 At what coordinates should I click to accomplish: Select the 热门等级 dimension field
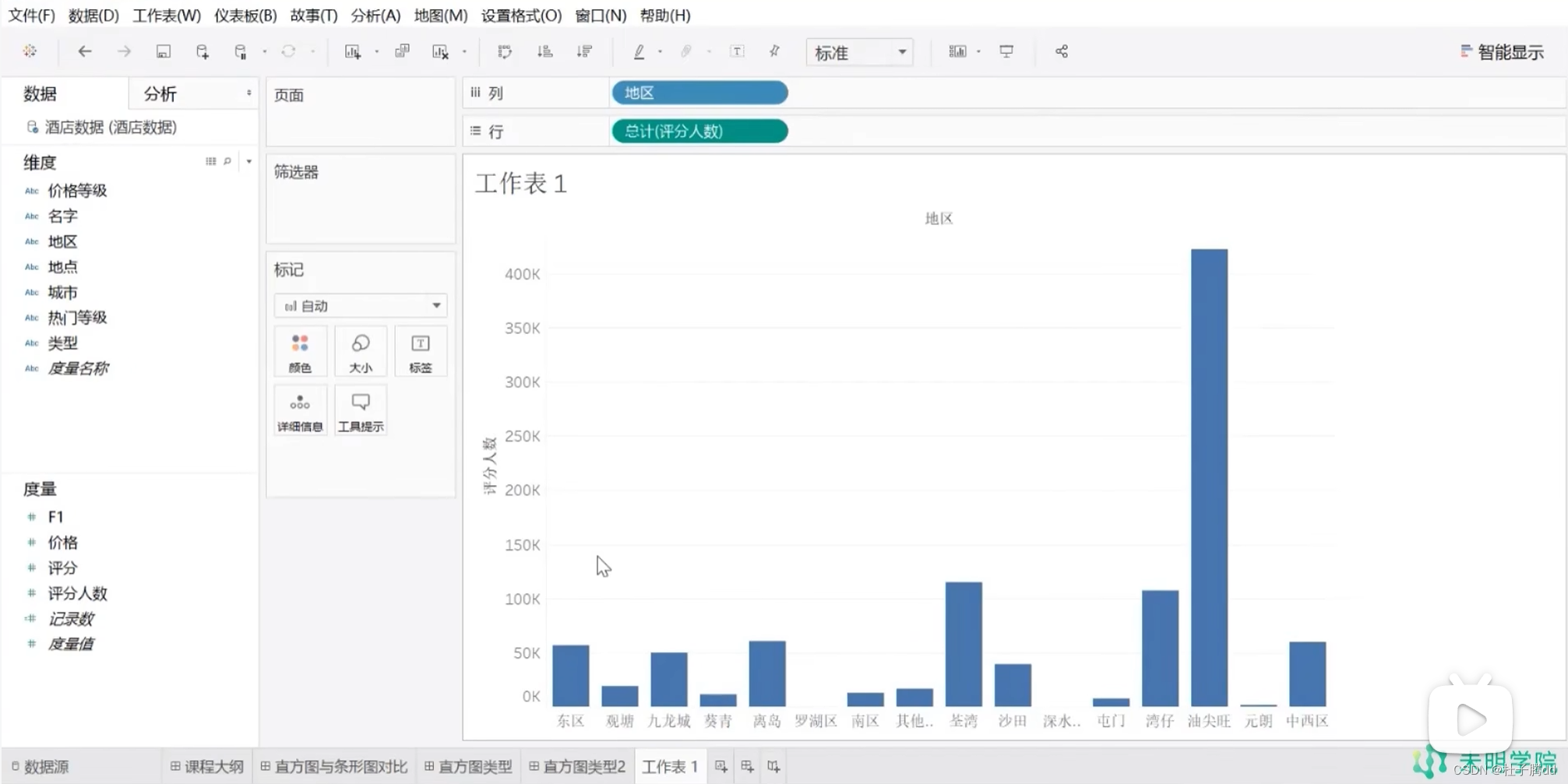(77, 318)
